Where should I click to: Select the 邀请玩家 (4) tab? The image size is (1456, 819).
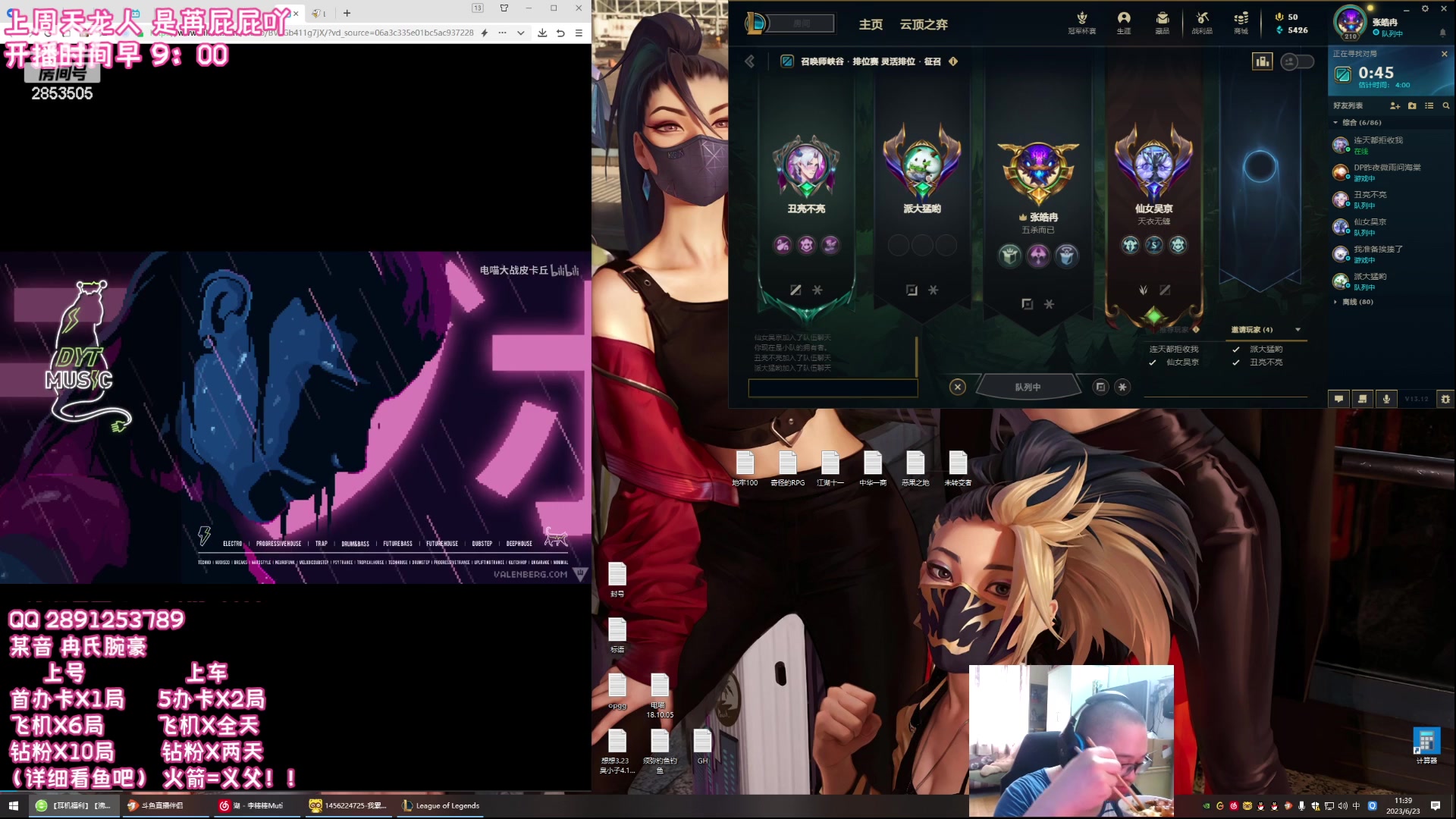pyautogui.click(x=1252, y=330)
